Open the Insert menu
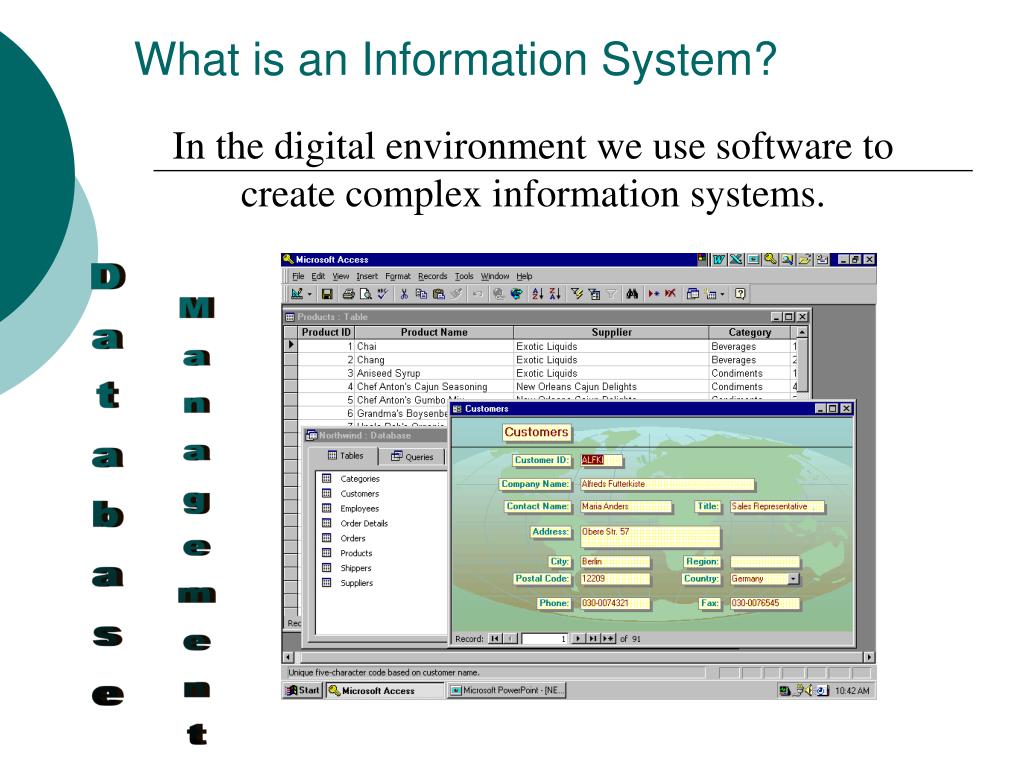 (x=367, y=276)
